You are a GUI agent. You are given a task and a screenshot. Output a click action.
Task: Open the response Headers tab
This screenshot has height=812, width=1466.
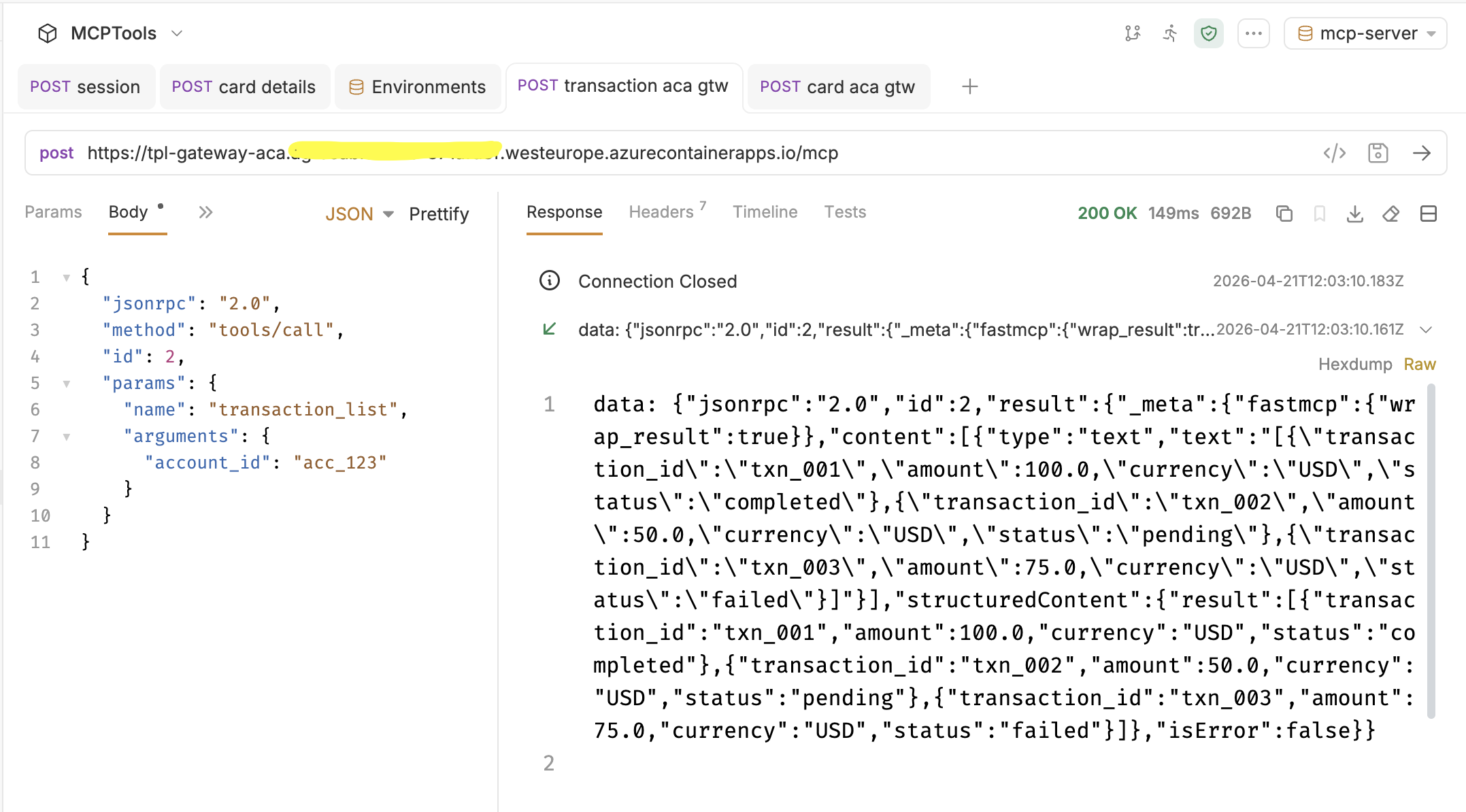click(x=667, y=212)
